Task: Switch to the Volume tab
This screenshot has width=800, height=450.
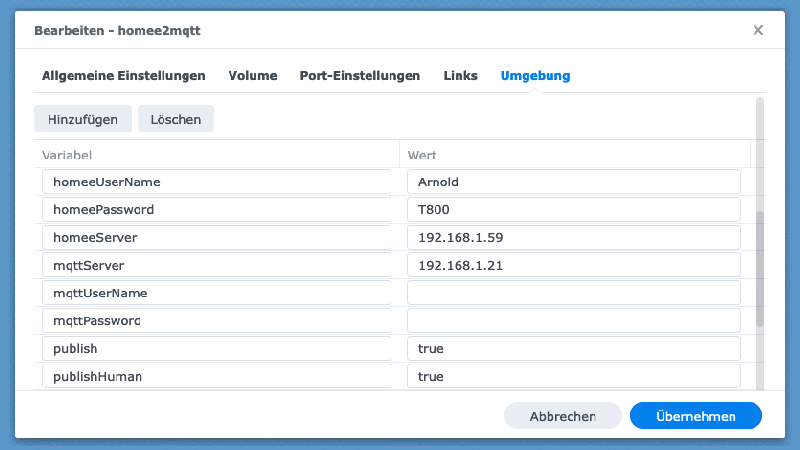Action: pos(252,76)
